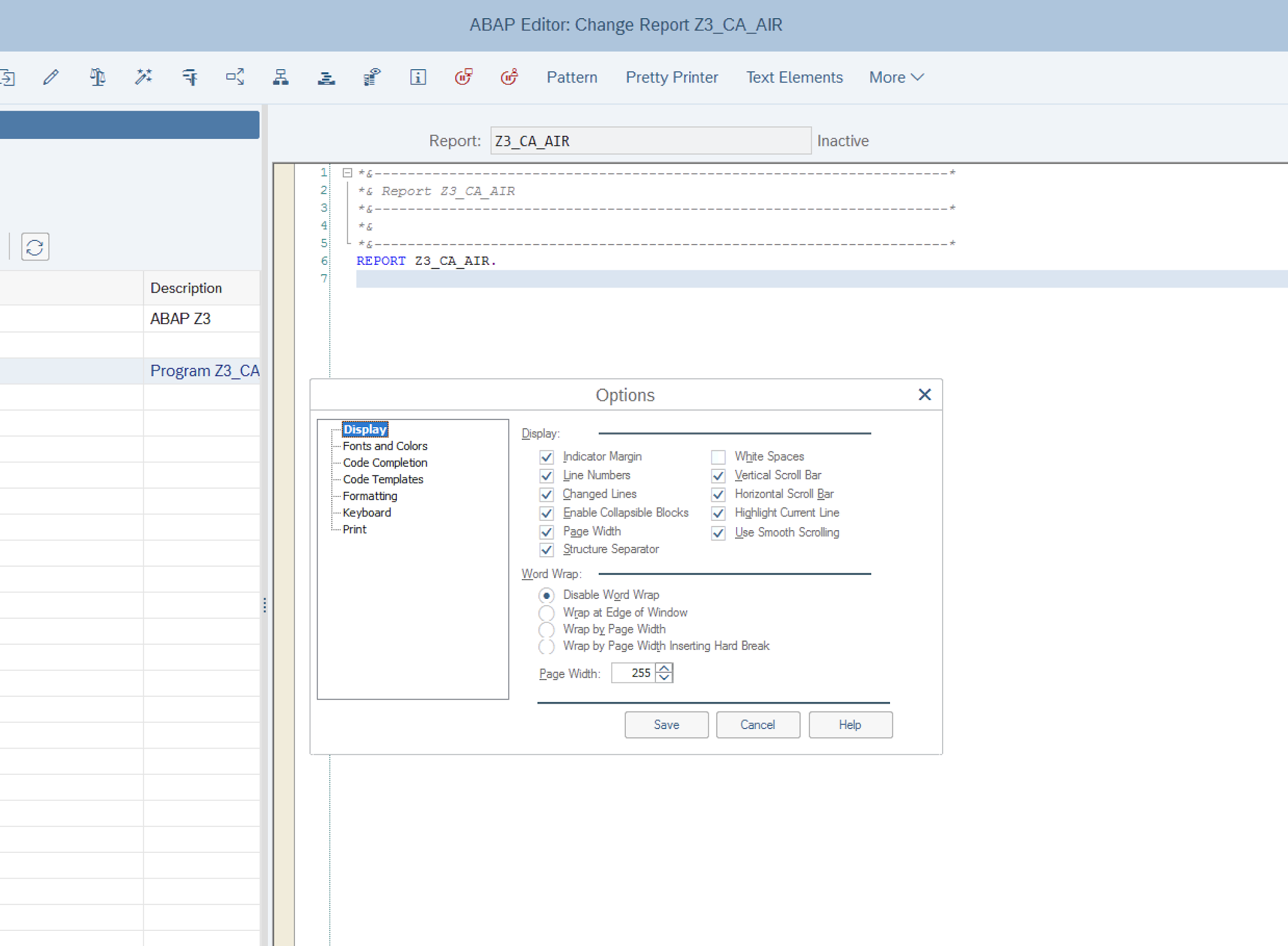Enable the White Spaces display option
The width and height of the screenshot is (1288, 946).
pyautogui.click(x=718, y=457)
